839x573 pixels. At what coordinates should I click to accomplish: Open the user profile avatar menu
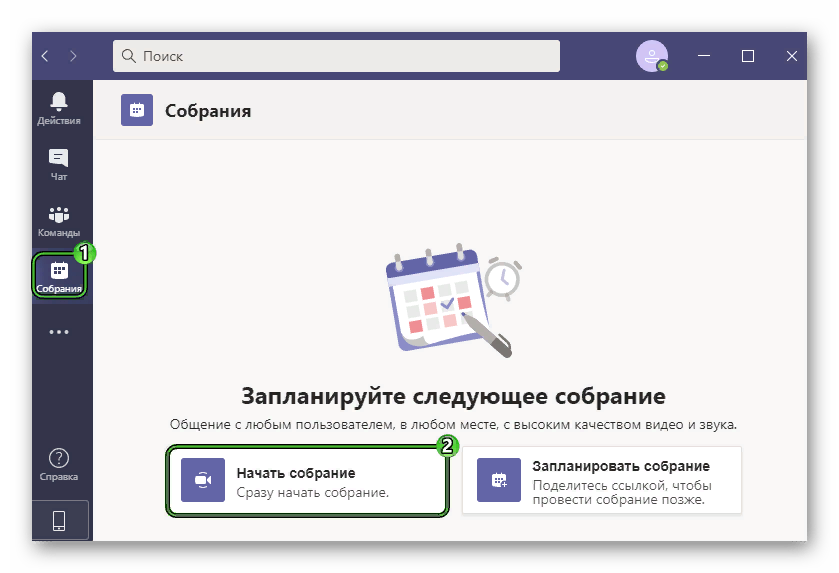click(651, 56)
